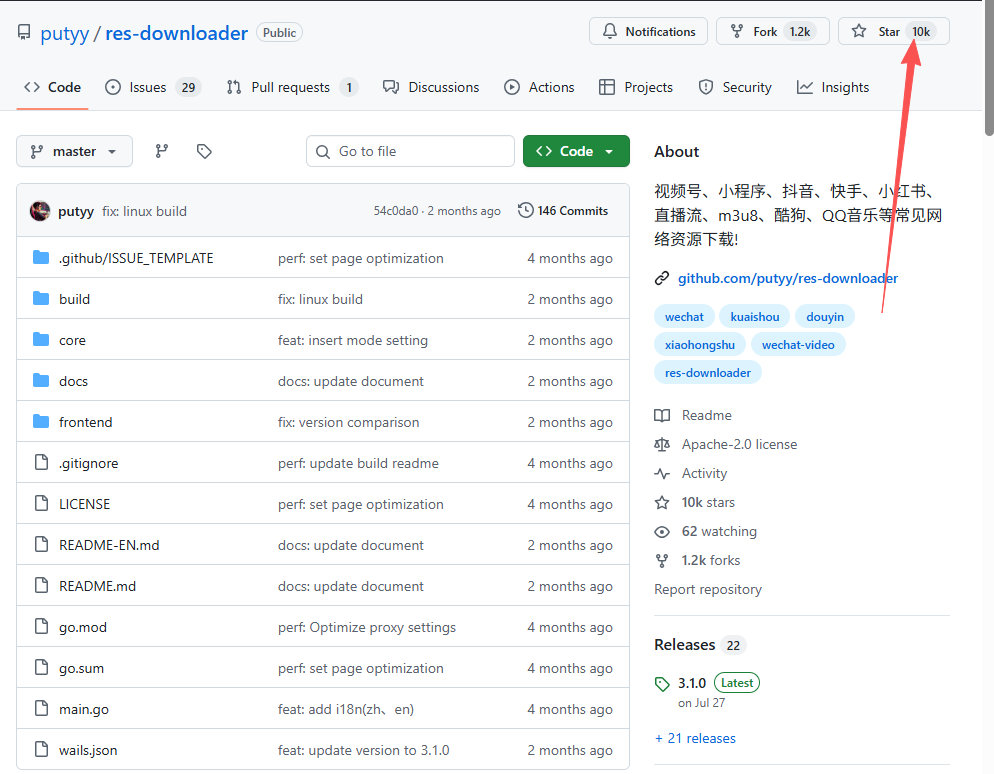Viewport: 994px width, 774px height.
Task: Open commit message perf: Optimize proxy settings
Action: click(366, 628)
